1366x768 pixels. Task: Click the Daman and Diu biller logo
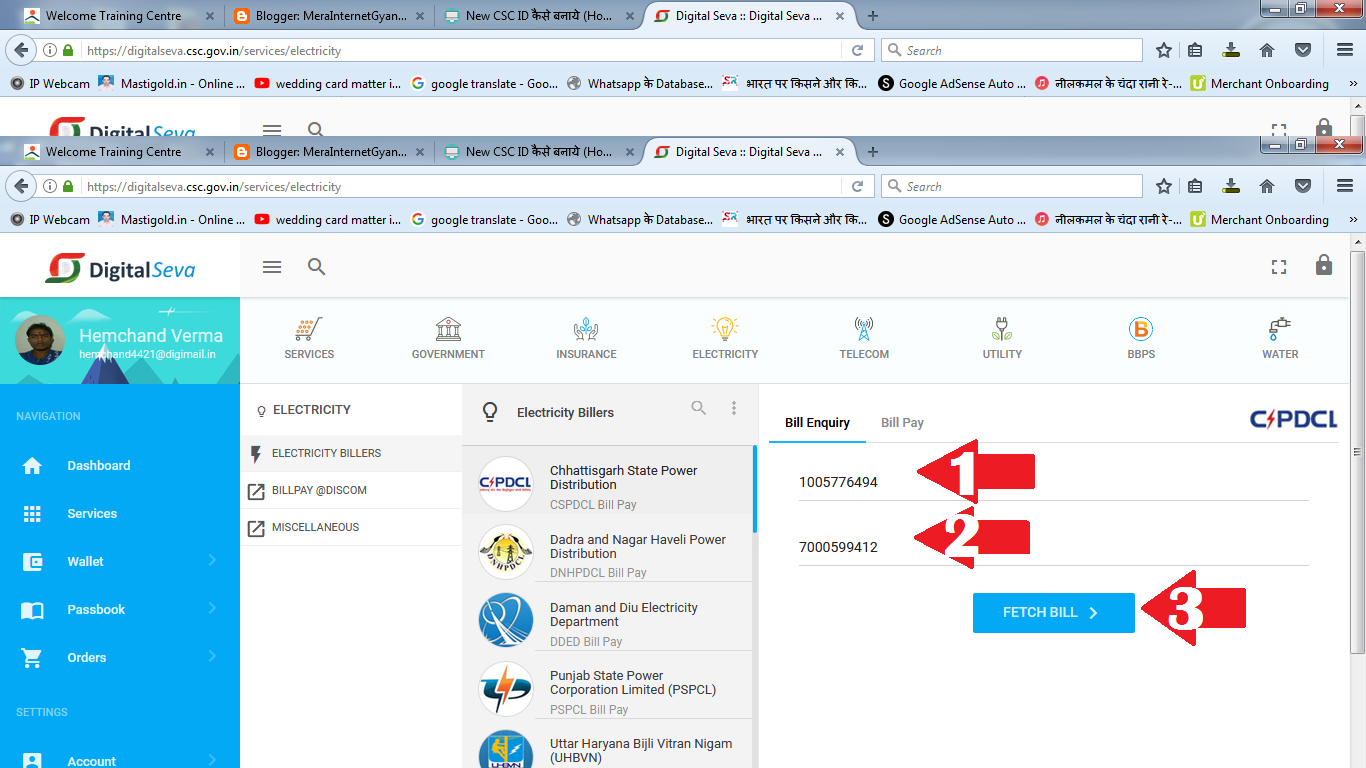tap(505, 620)
